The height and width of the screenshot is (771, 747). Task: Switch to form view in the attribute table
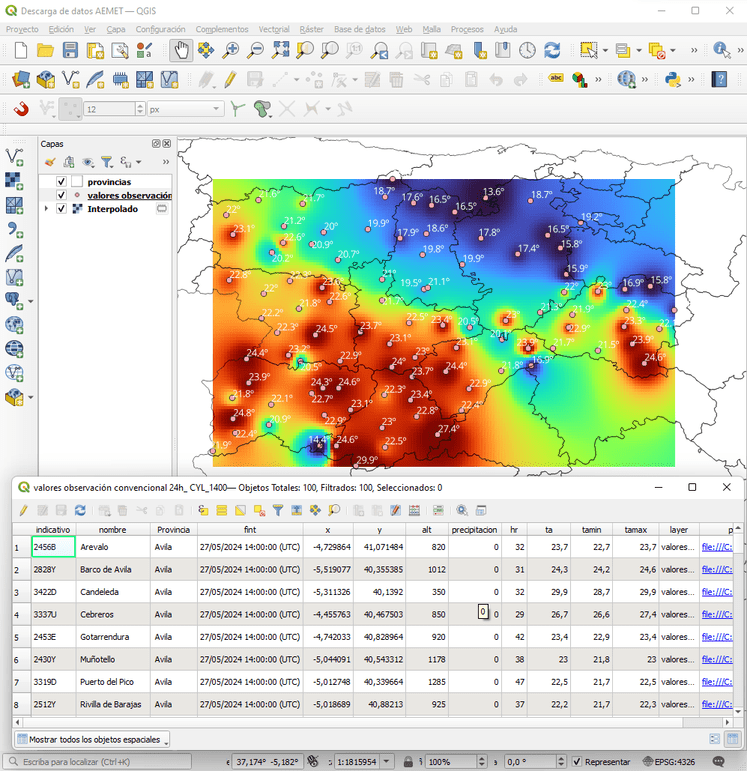tap(715, 739)
